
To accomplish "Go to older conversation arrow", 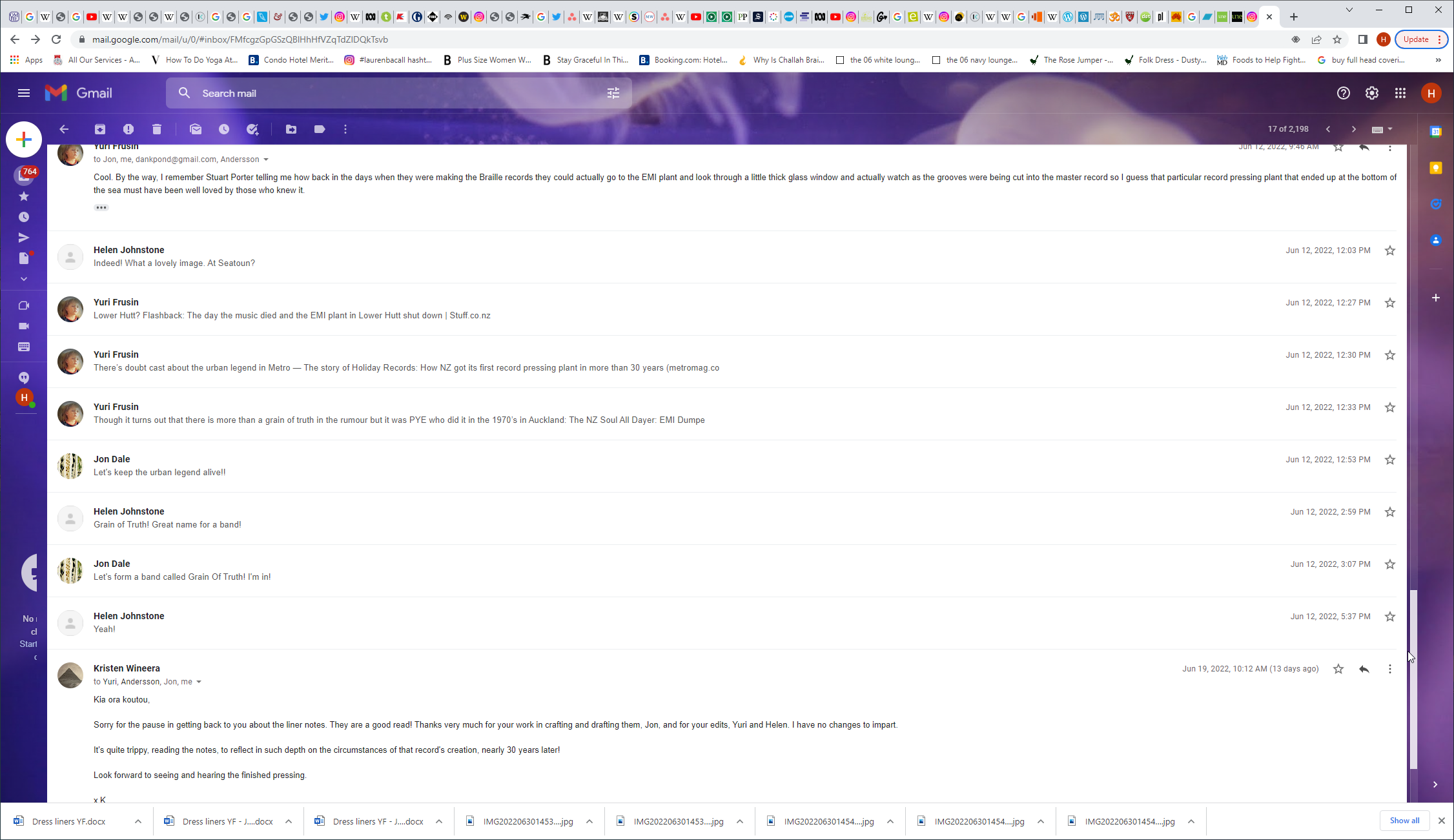I will [x=1354, y=129].
